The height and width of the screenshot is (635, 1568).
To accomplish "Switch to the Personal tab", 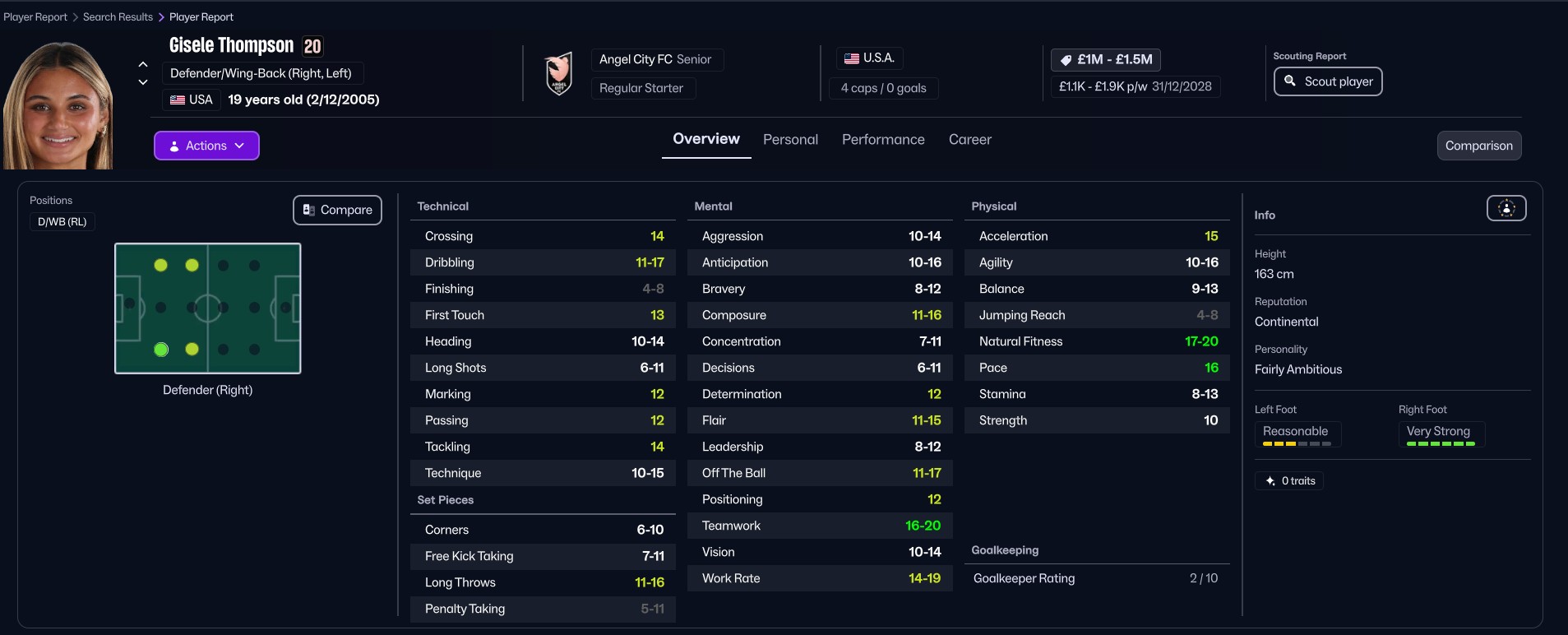I will click(790, 140).
